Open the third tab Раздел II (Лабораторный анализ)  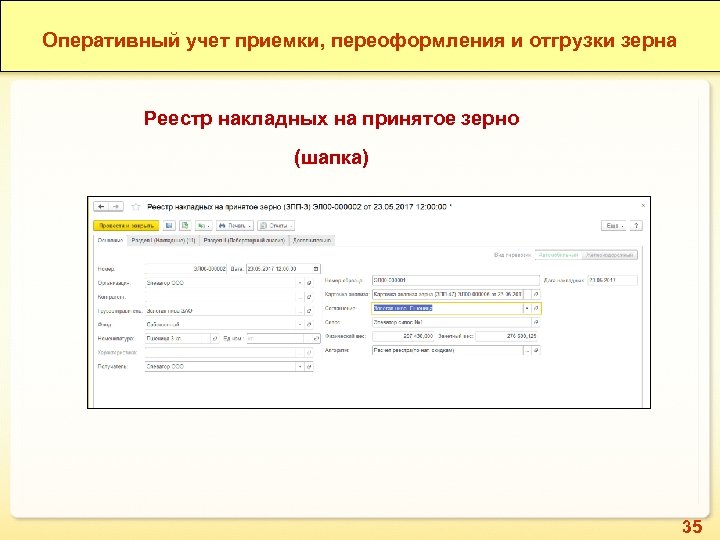(x=244, y=240)
